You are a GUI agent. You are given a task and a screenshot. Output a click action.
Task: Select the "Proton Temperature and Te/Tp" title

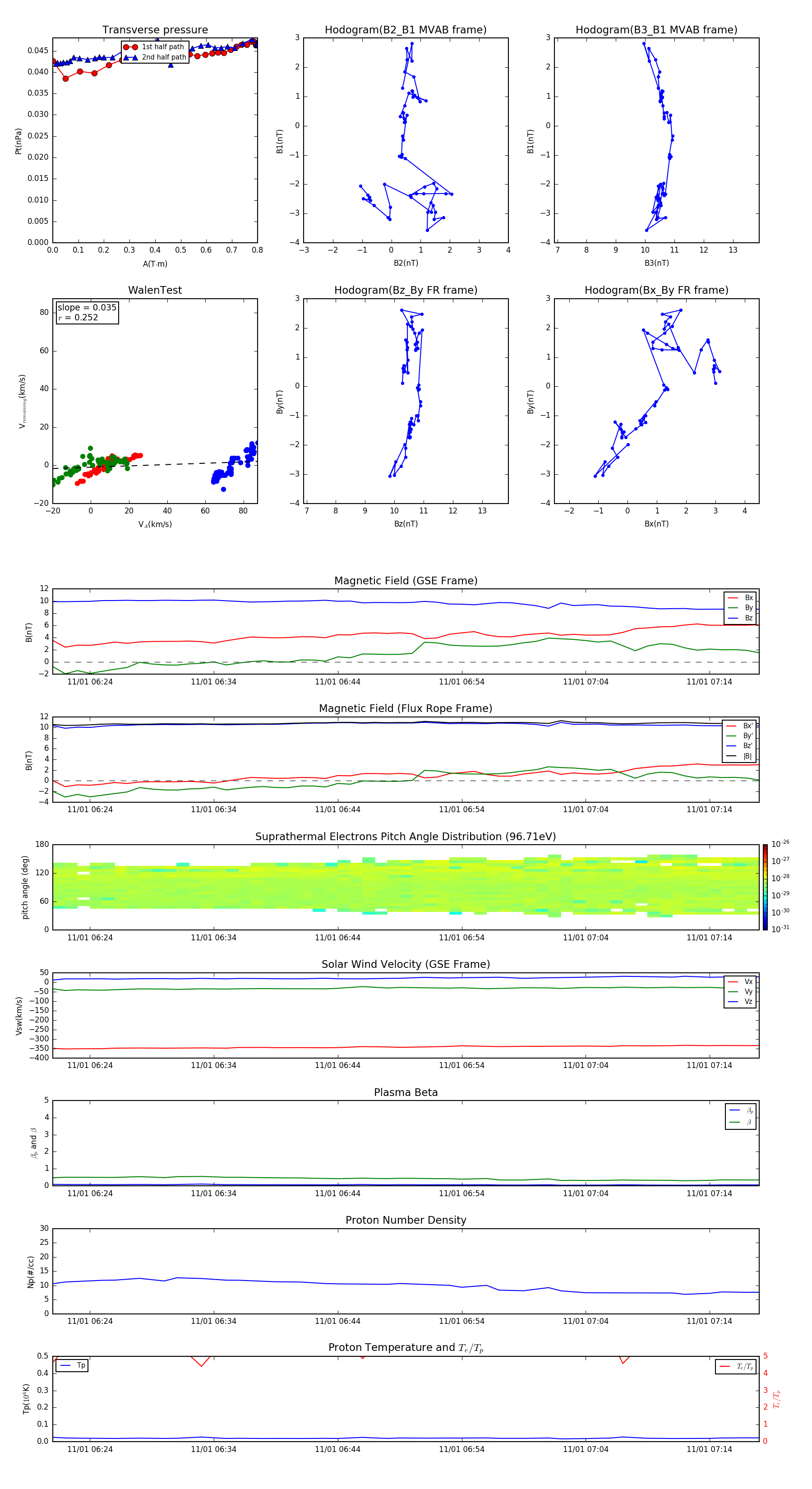click(x=406, y=1348)
